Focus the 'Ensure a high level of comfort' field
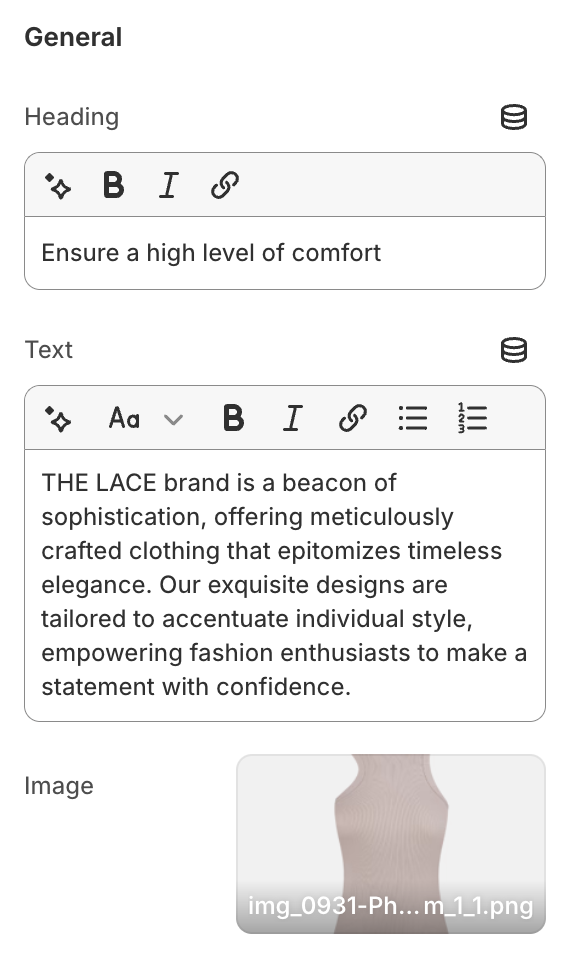The image size is (578, 960). (x=285, y=253)
